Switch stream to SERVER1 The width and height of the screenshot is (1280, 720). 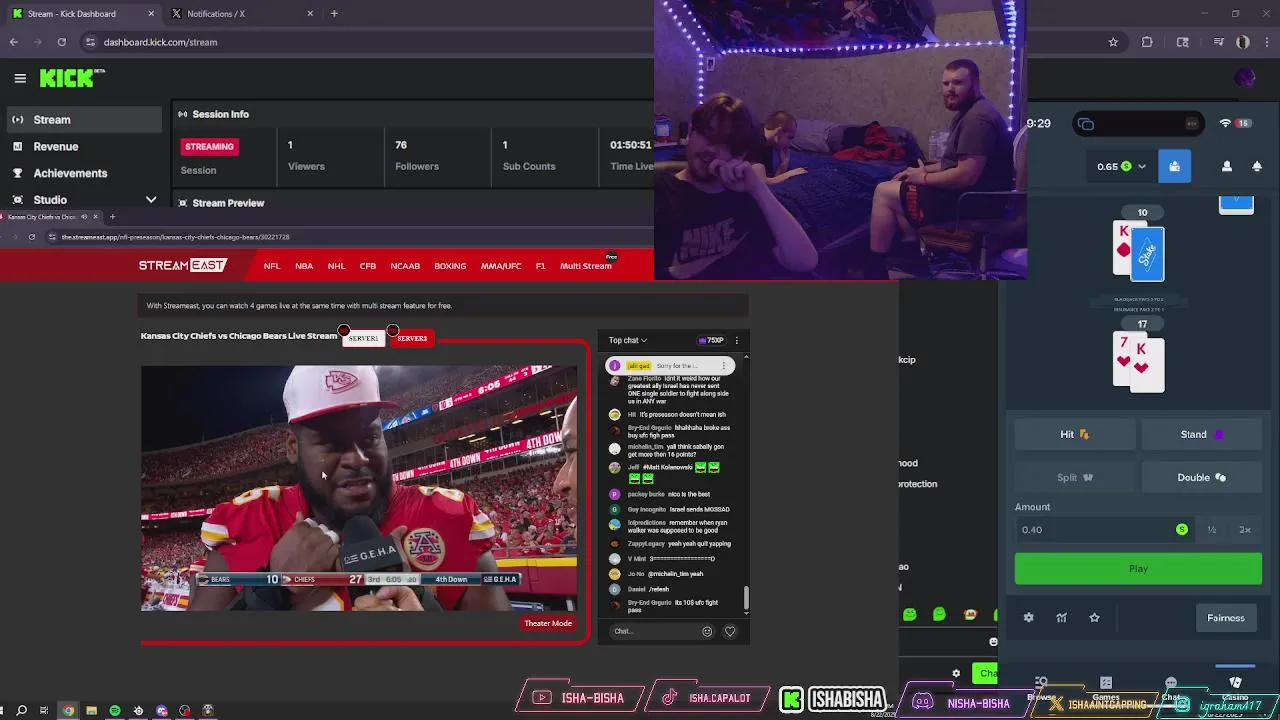point(363,338)
